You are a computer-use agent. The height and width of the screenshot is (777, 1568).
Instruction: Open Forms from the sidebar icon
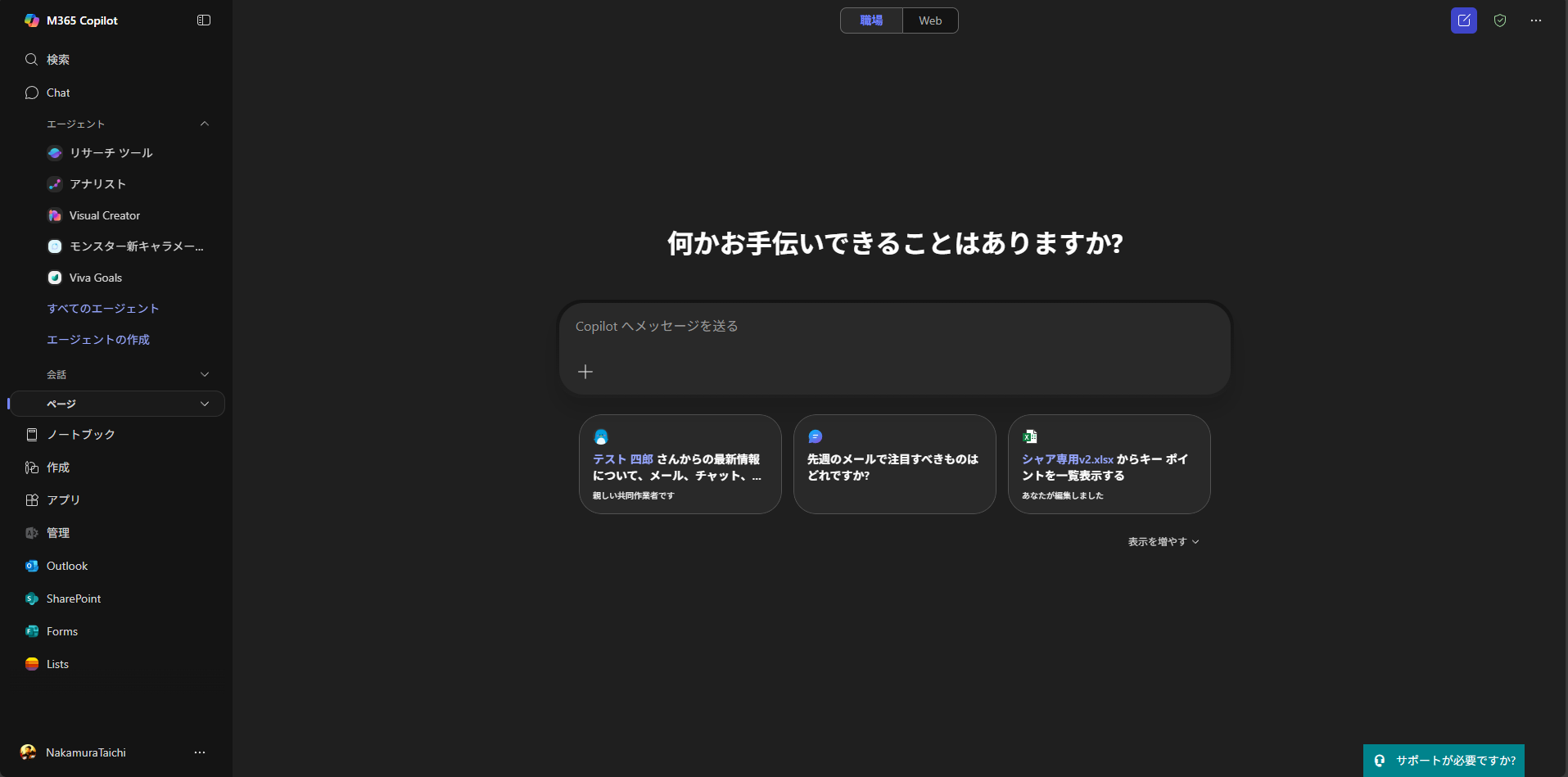pos(32,631)
